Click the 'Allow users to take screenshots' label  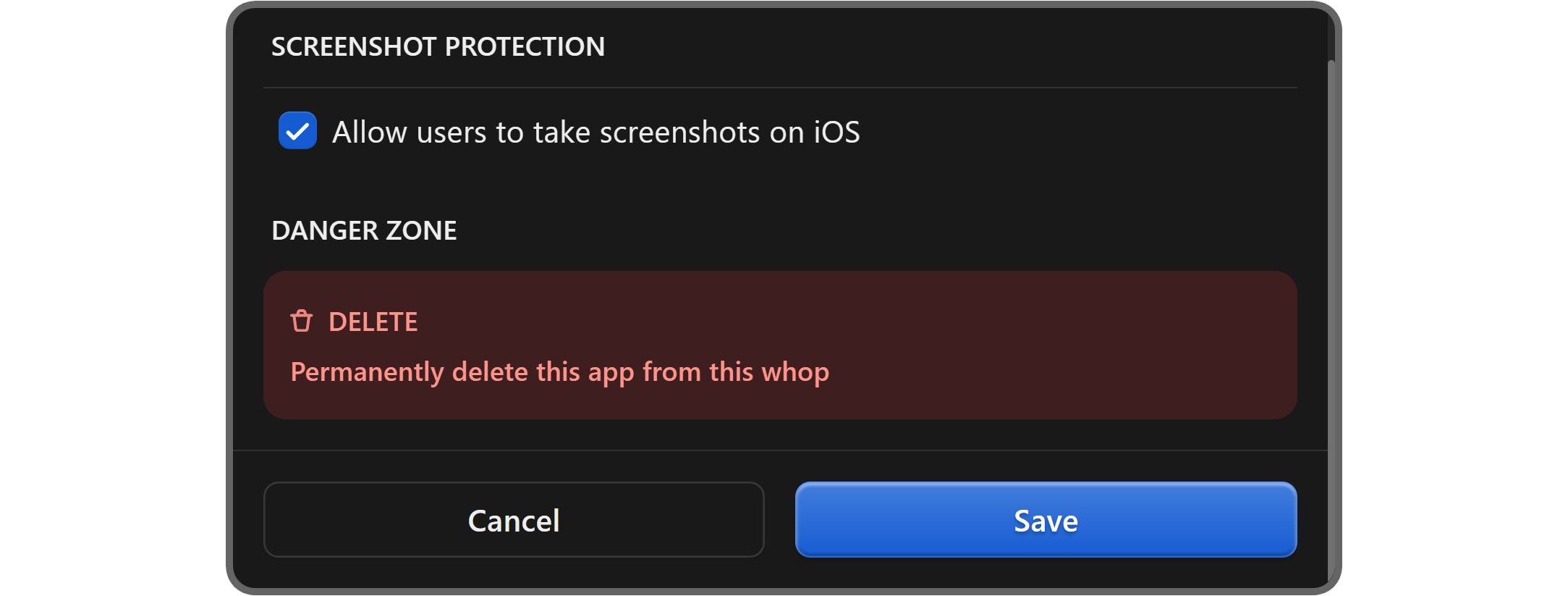[596, 133]
